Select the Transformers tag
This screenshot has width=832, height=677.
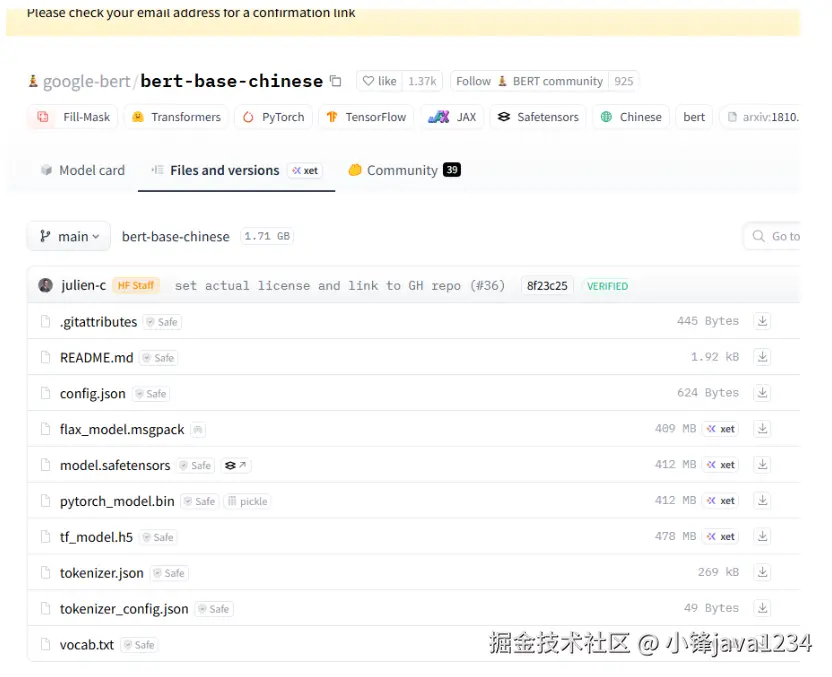(x=176, y=117)
